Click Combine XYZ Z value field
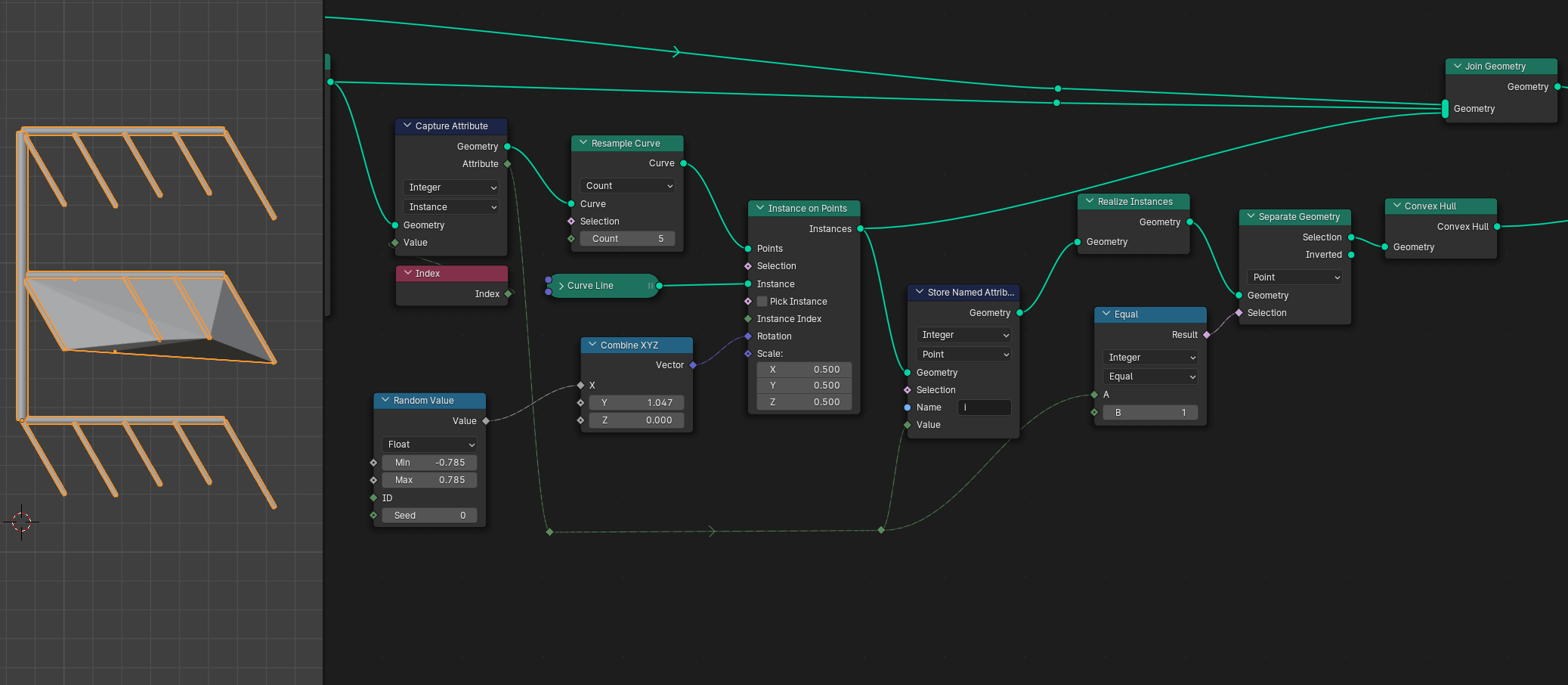The image size is (1568, 685). (636, 420)
